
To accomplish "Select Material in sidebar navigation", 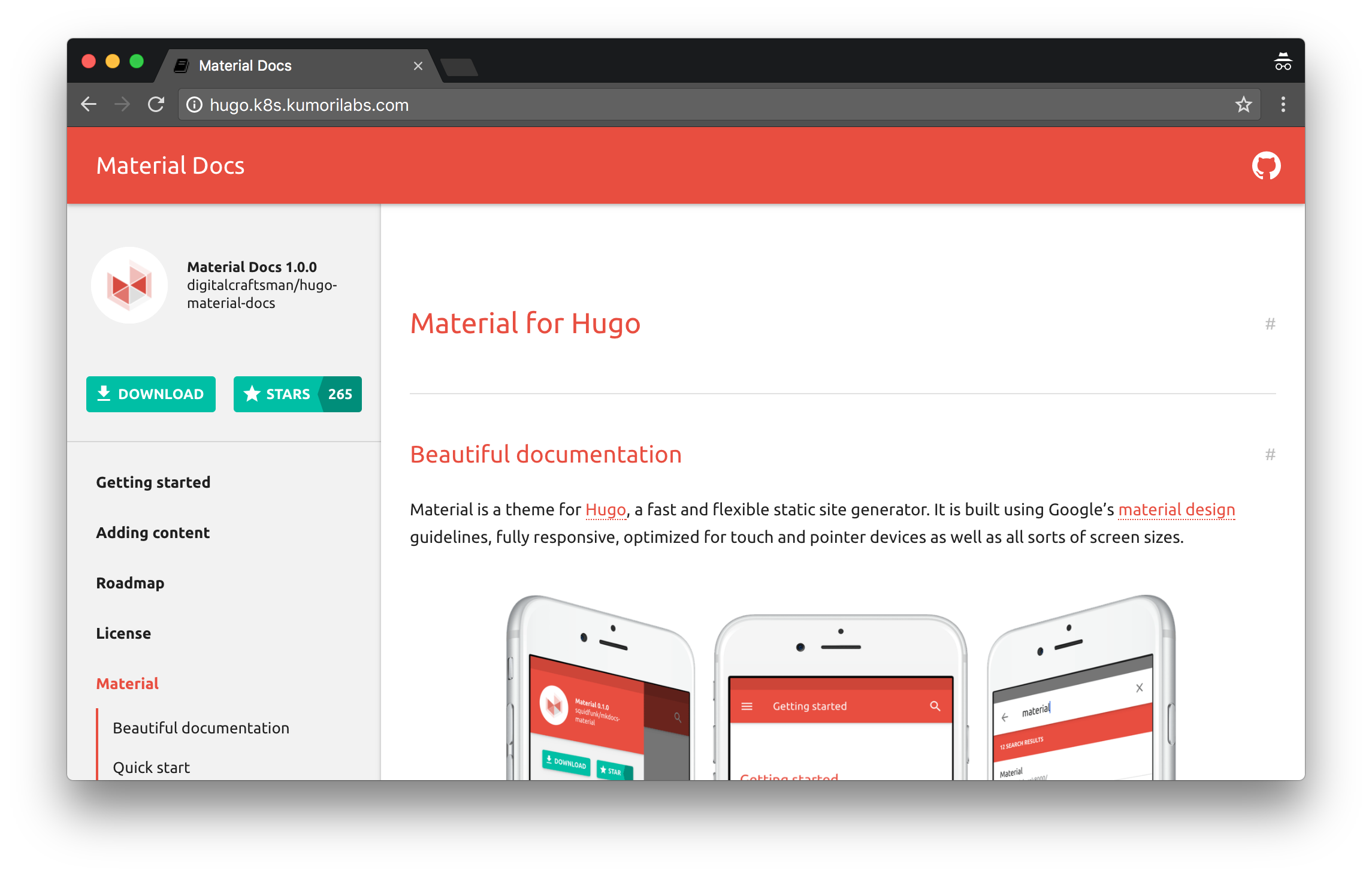I will pos(127,684).
